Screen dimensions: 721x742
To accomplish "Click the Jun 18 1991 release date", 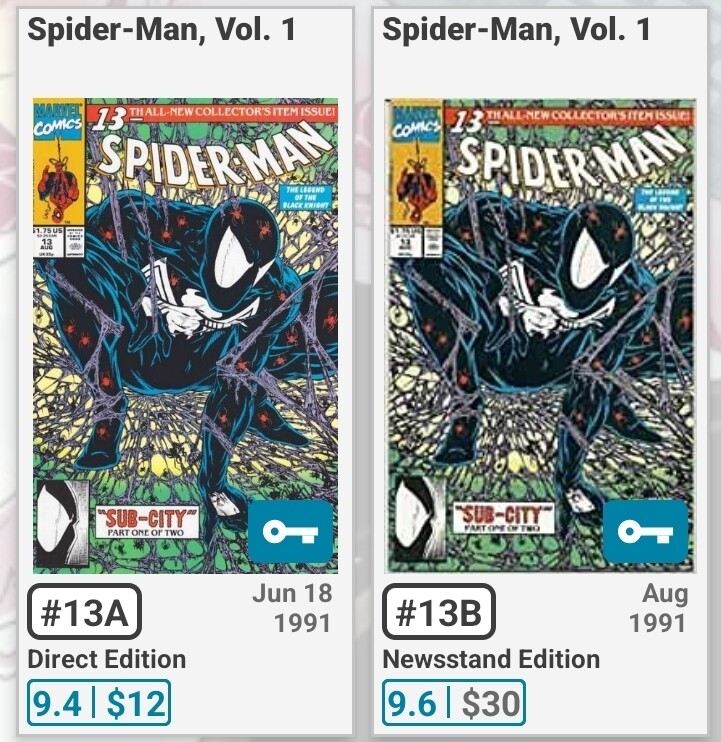I will (x=292, y=608).
